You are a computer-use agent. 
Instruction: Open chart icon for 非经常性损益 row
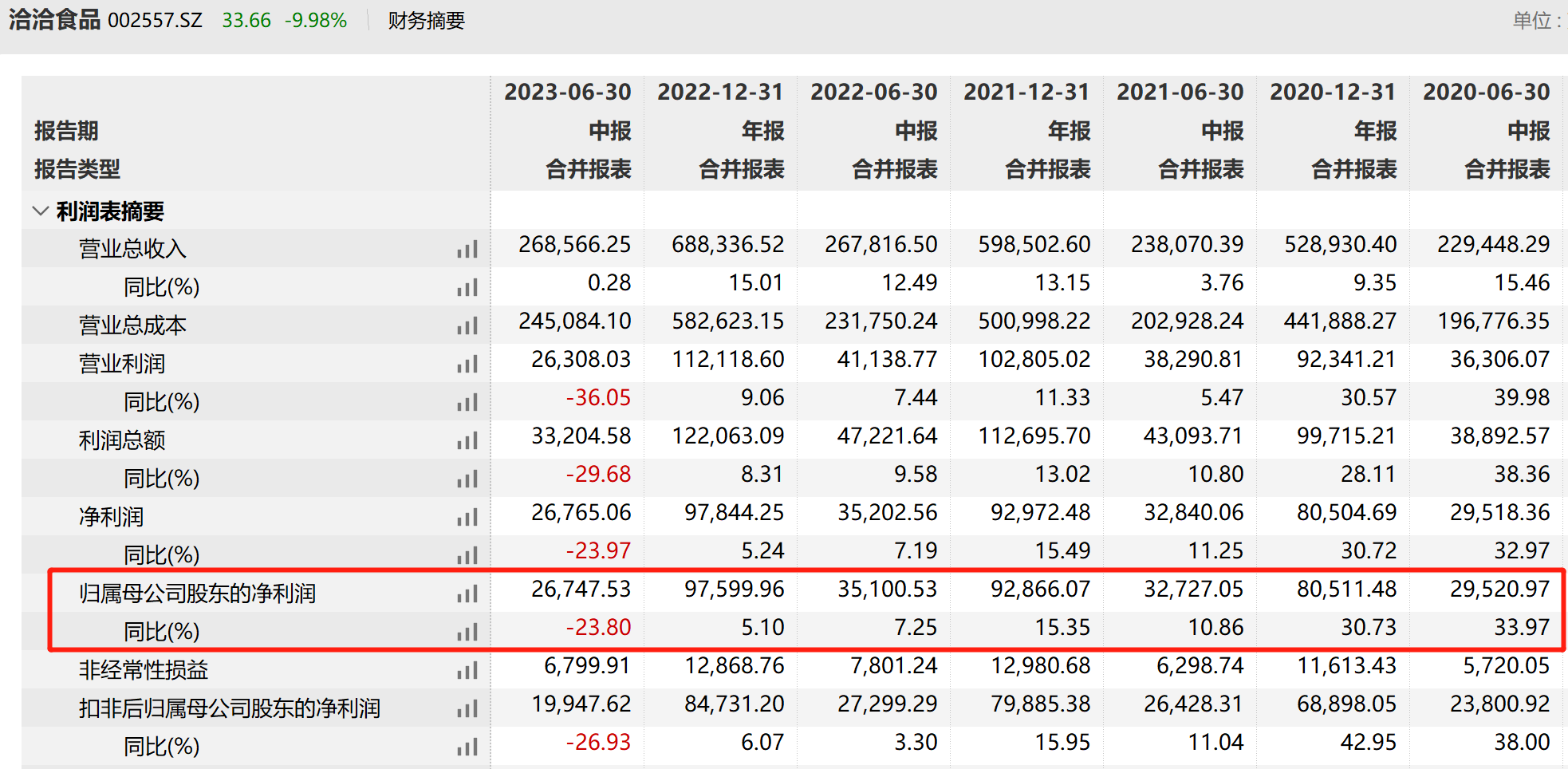coord(467,671)
